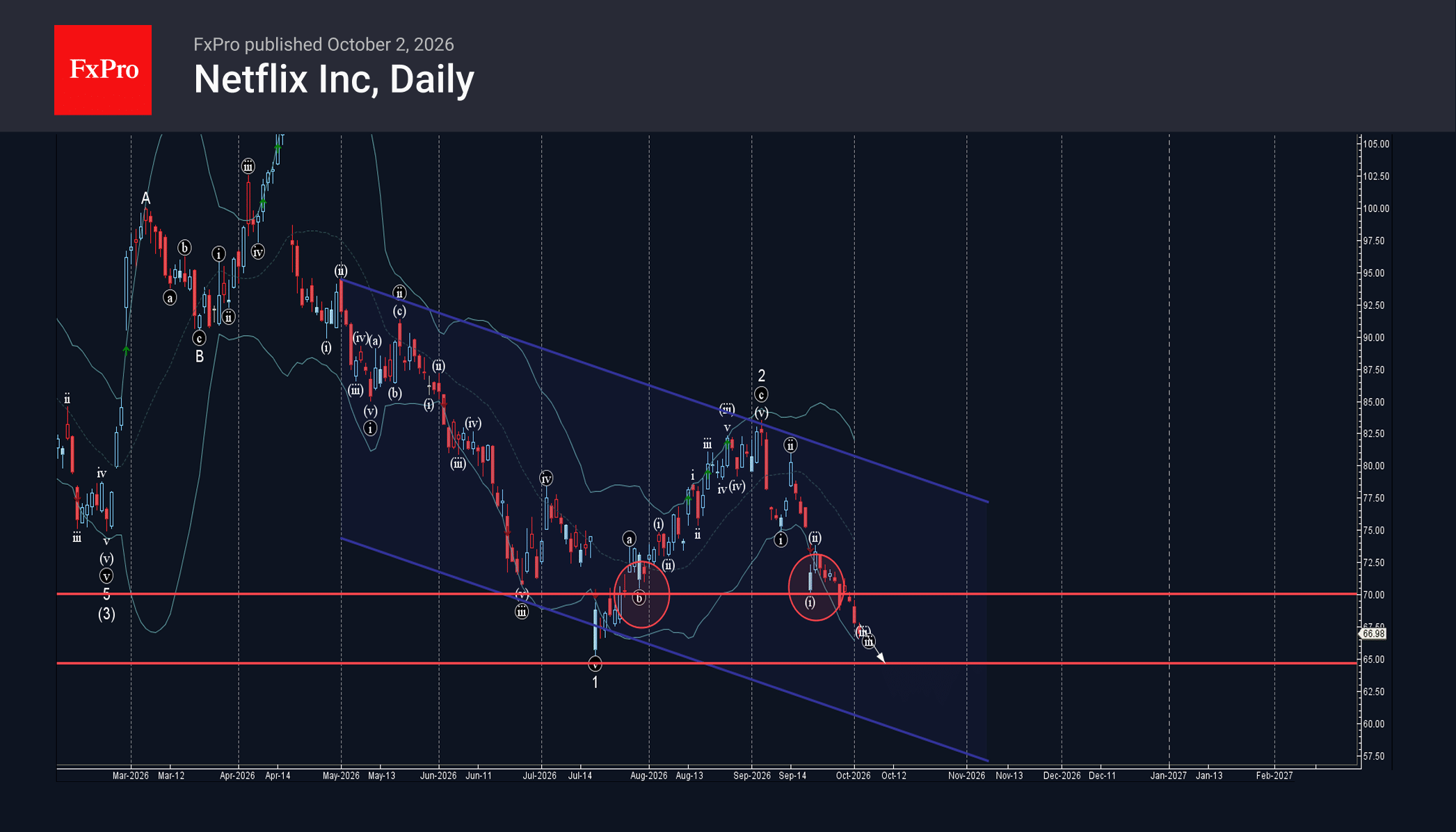
Task: Click the 57.50 price axis label
Action: (1374, 756)
